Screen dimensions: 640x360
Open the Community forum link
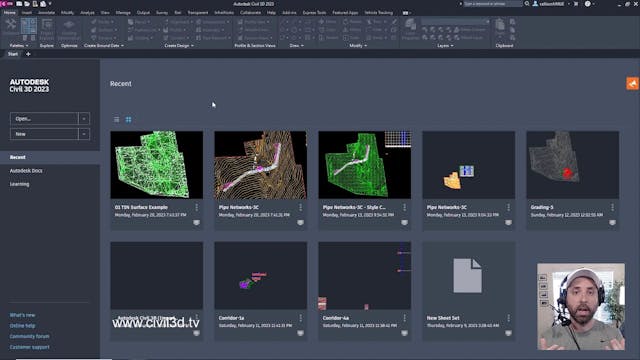[29, 336]
